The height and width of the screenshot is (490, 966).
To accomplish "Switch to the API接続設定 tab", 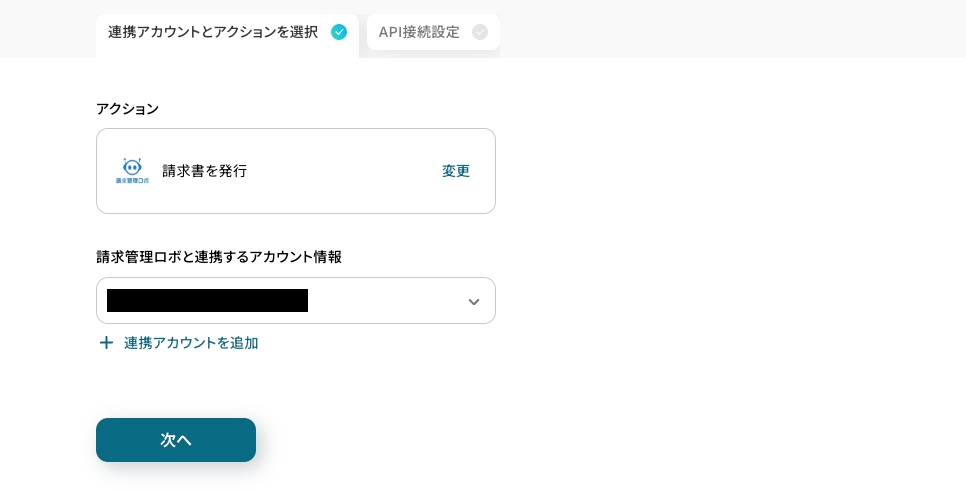I will coord(420,32).
